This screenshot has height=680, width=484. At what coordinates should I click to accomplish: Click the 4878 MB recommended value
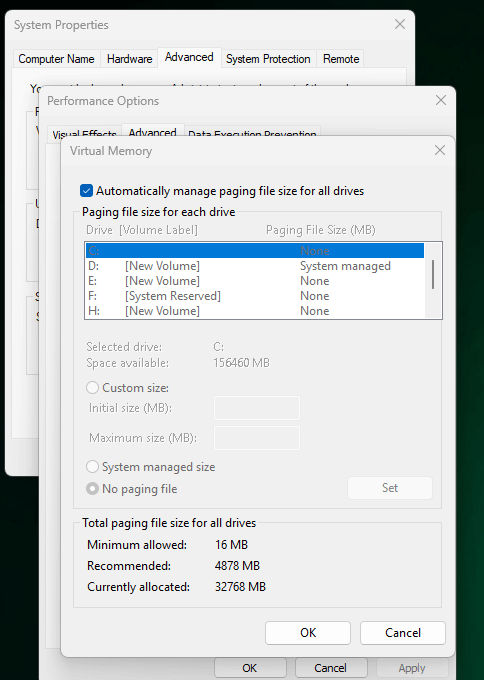pos(237,566)
